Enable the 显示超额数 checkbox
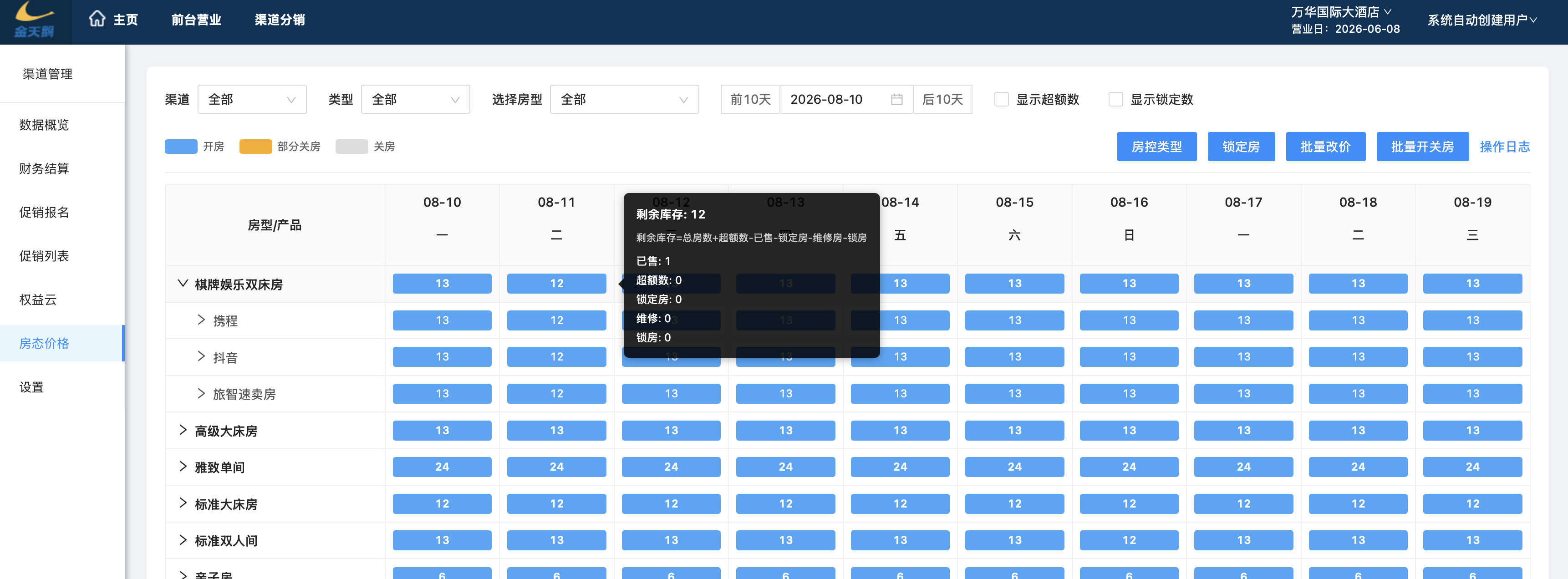1568x579 pixels. pos(1001,99)
